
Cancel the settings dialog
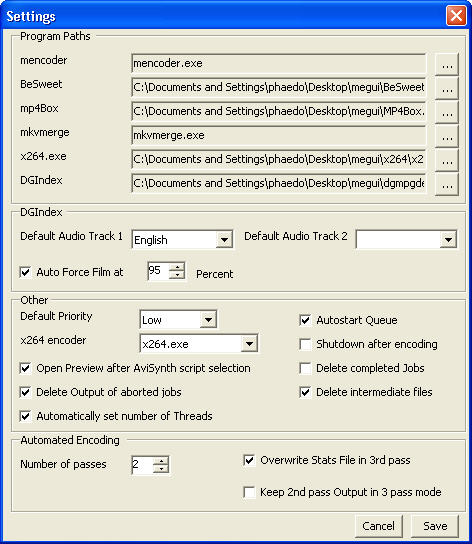coord(379,526)
